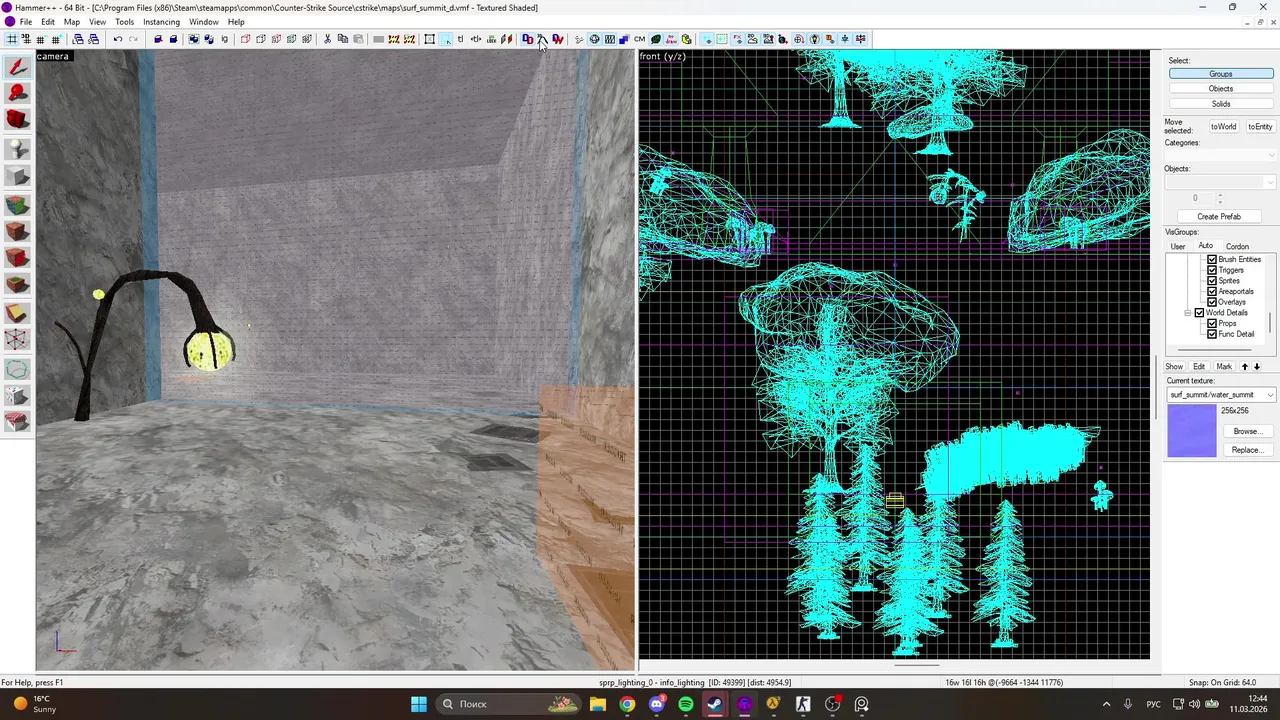The height and width of the screenshot is (720, 1280).
Task: Switch to the Cordon visgroups tab
Action: point(1237,246)
